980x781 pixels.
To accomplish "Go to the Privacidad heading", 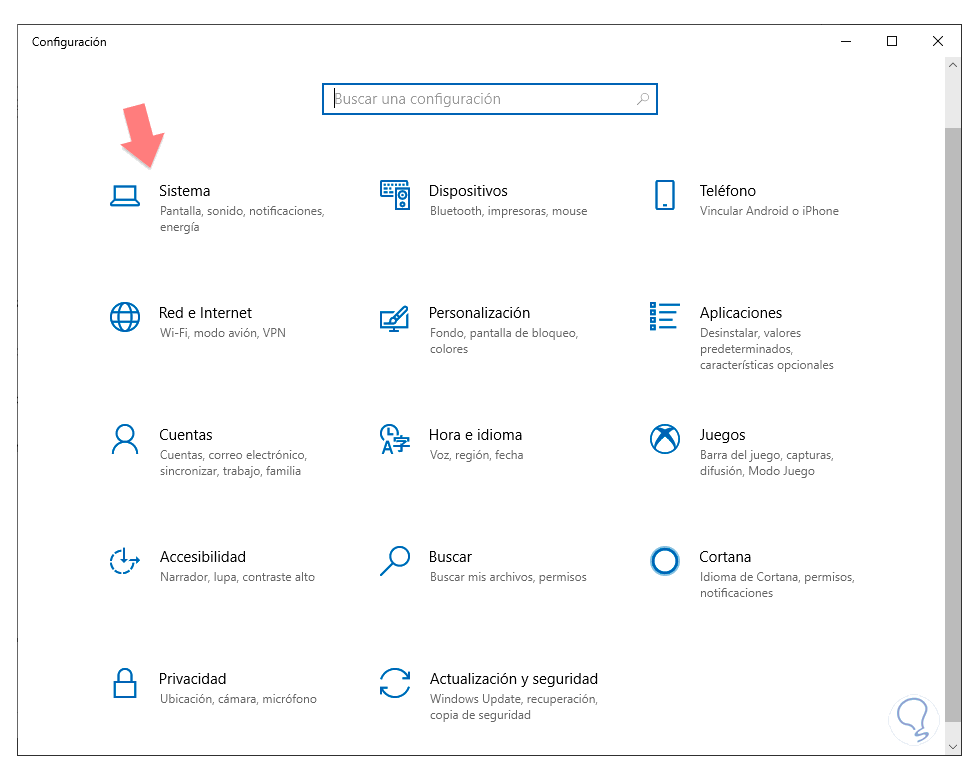I will [x=192, y=679].
